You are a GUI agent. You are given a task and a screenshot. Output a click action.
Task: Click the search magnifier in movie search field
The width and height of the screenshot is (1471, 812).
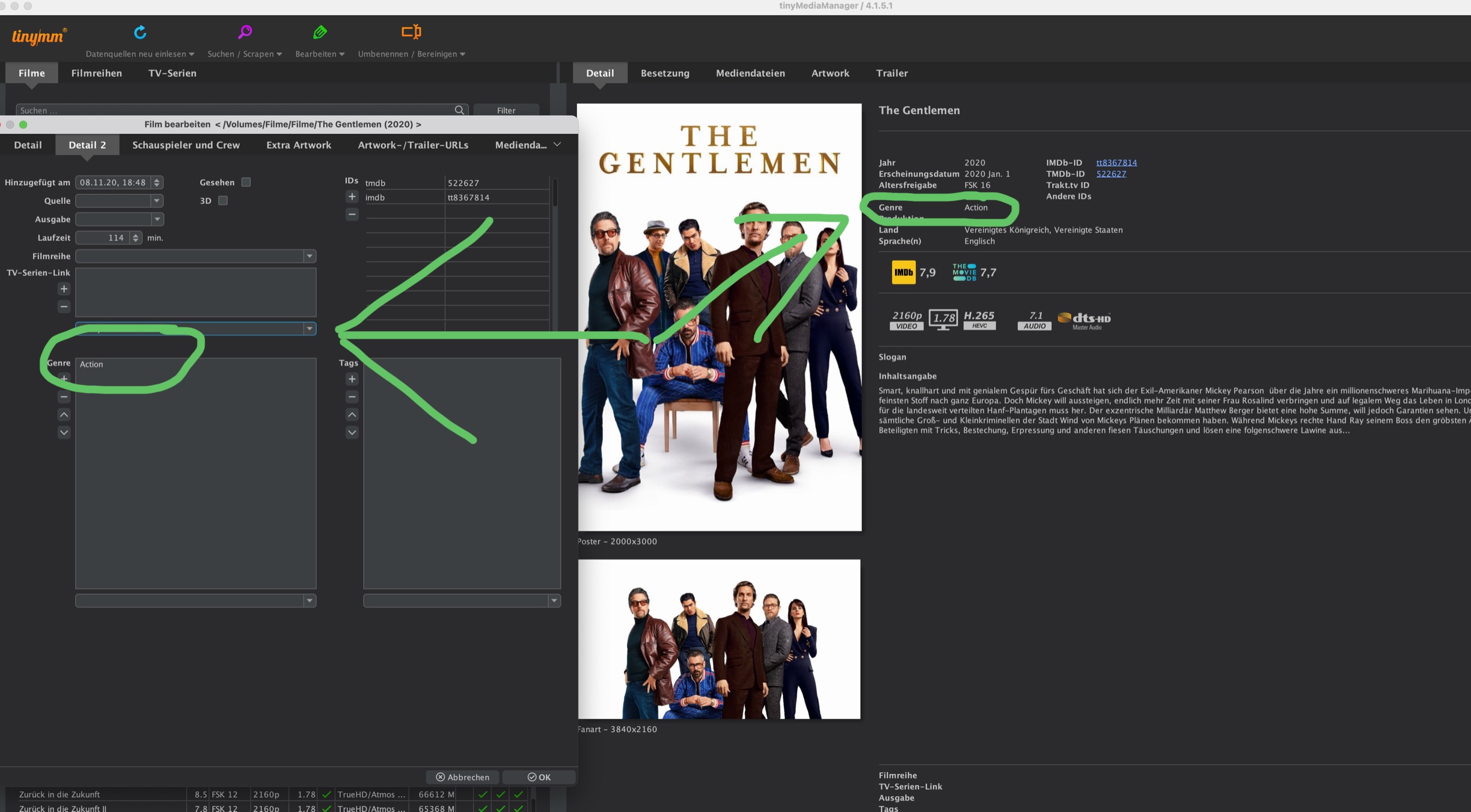[459, 110]
